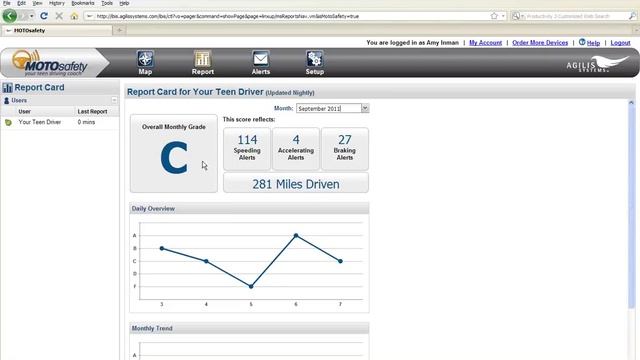640x360 pixels.
Task: Go to browser home icon
Action: coord(74,16)
